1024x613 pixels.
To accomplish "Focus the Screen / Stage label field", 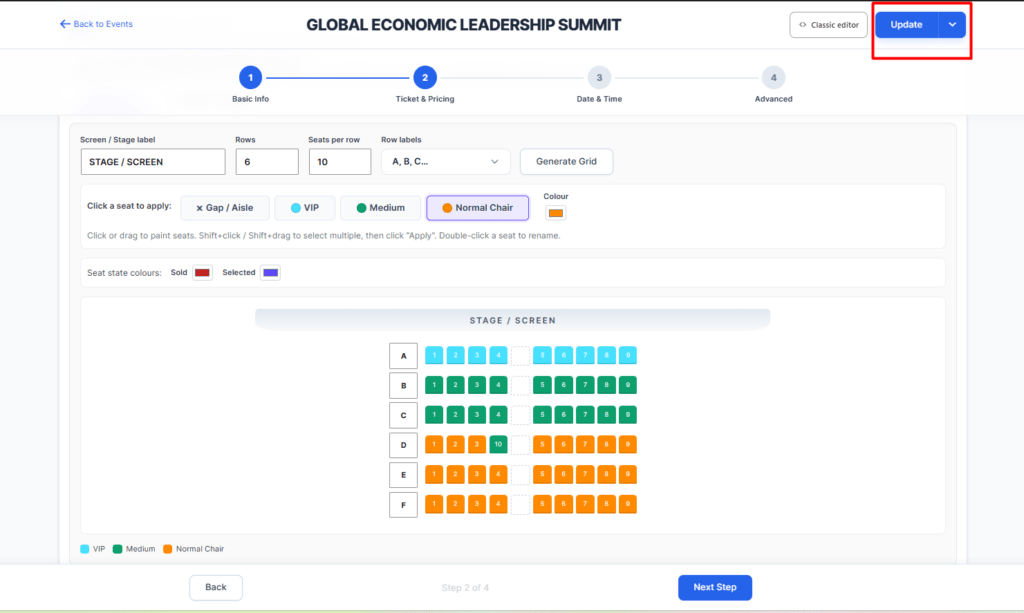I will point(153,162).
